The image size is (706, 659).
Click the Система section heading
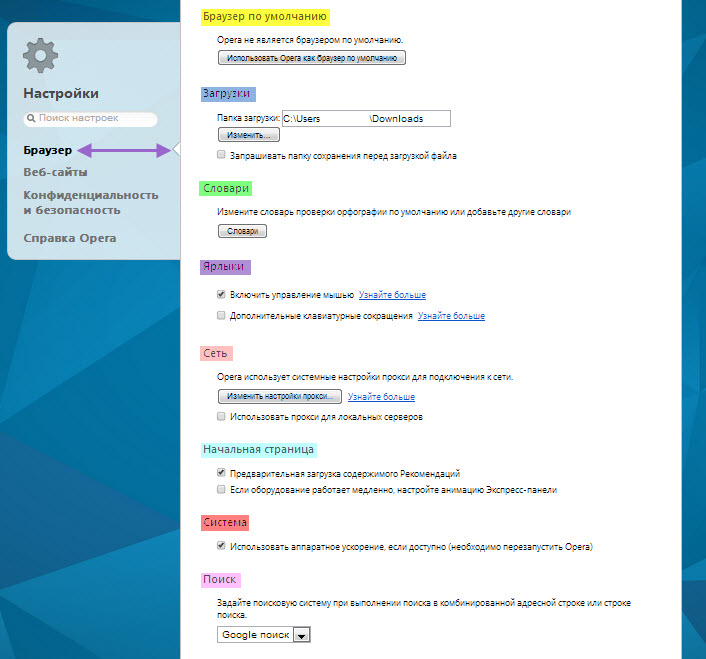click(x=225, y=523)
